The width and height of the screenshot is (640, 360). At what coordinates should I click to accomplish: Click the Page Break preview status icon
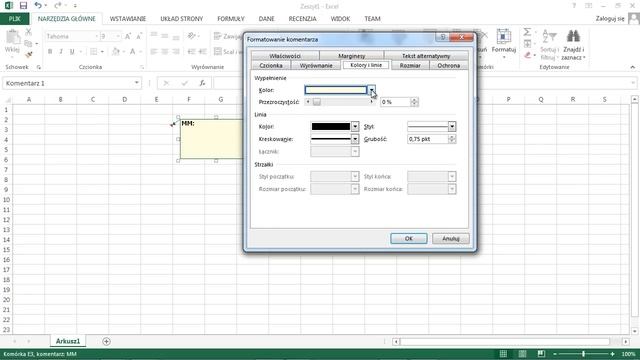pos(541,354)
